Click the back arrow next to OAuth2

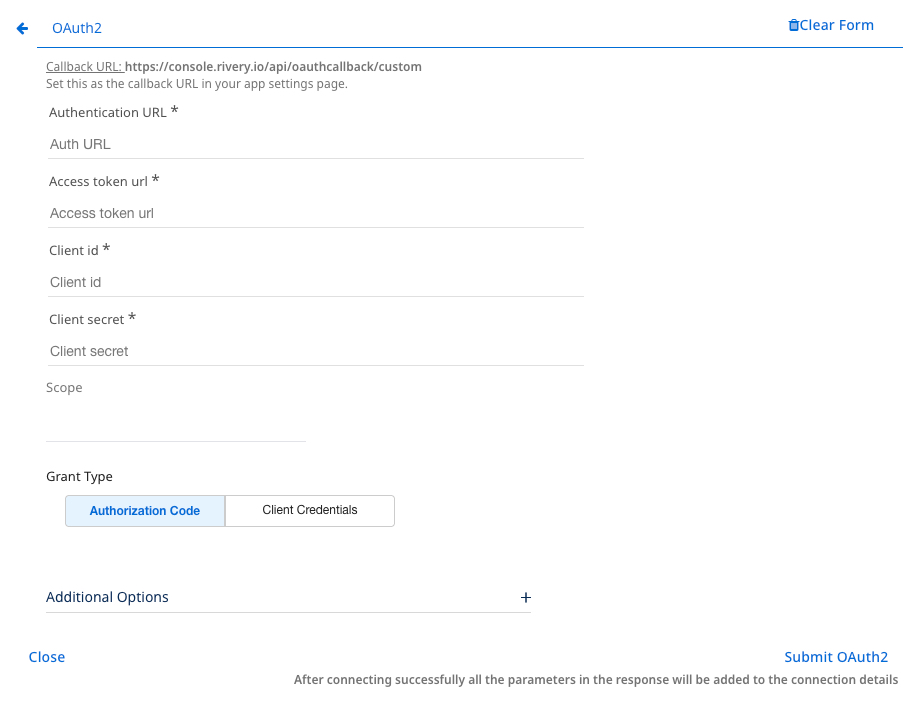point(22,29)
